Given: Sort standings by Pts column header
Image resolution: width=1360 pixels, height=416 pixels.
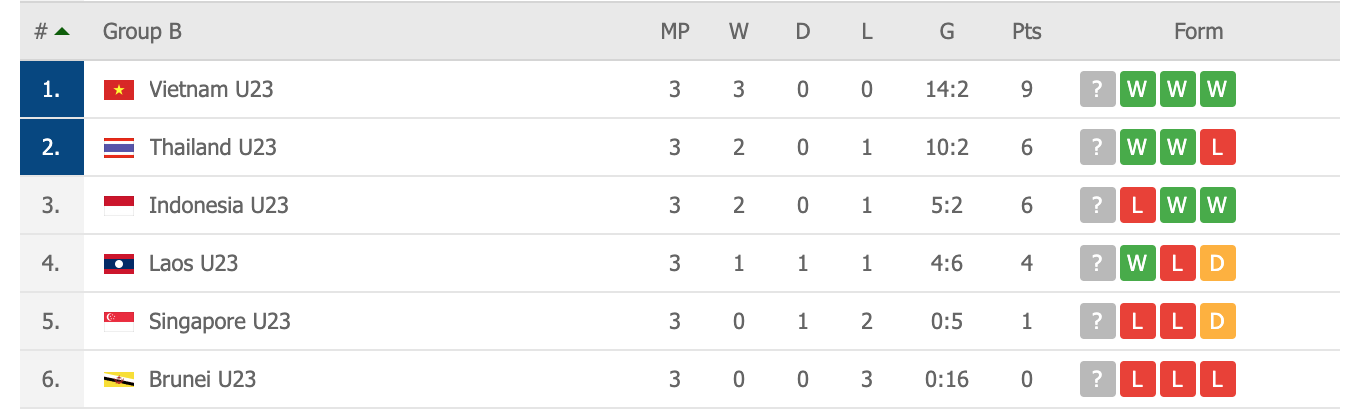Looking at the screenshot, I should pyautogui.click(x=1026, y=32).
